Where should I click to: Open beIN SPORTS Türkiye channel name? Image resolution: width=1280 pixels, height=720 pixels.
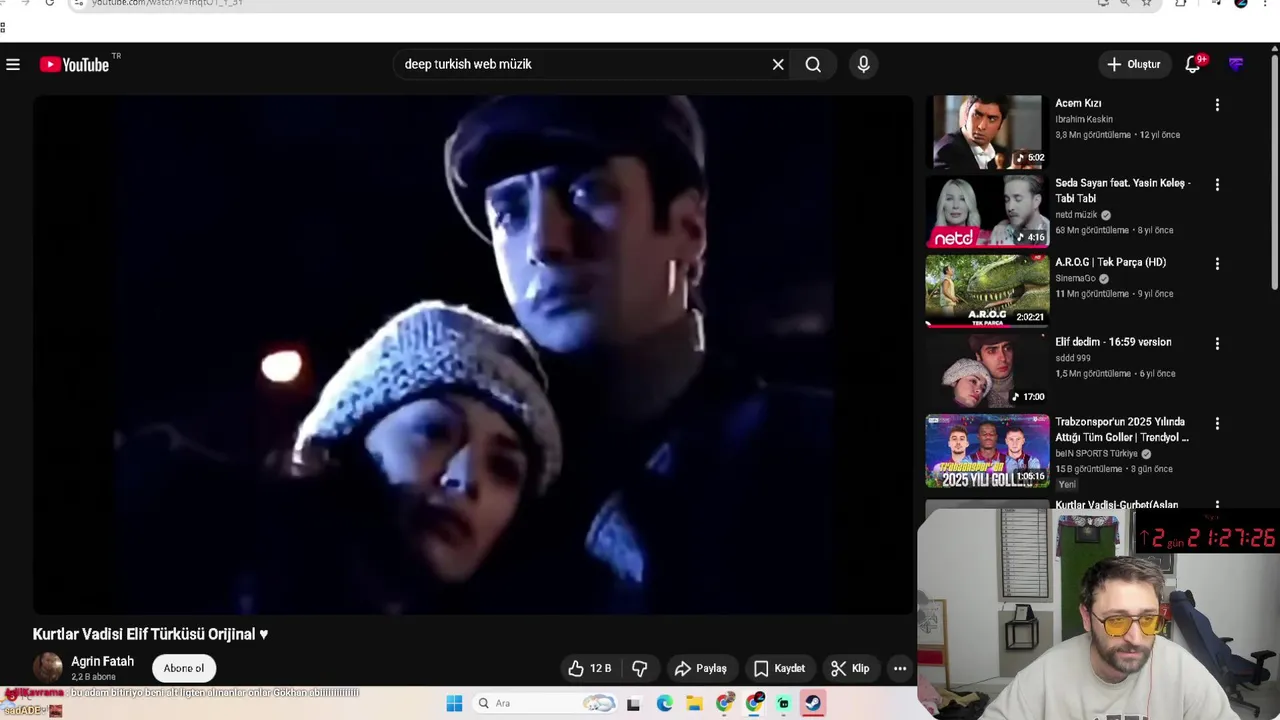coord(1096,453)
